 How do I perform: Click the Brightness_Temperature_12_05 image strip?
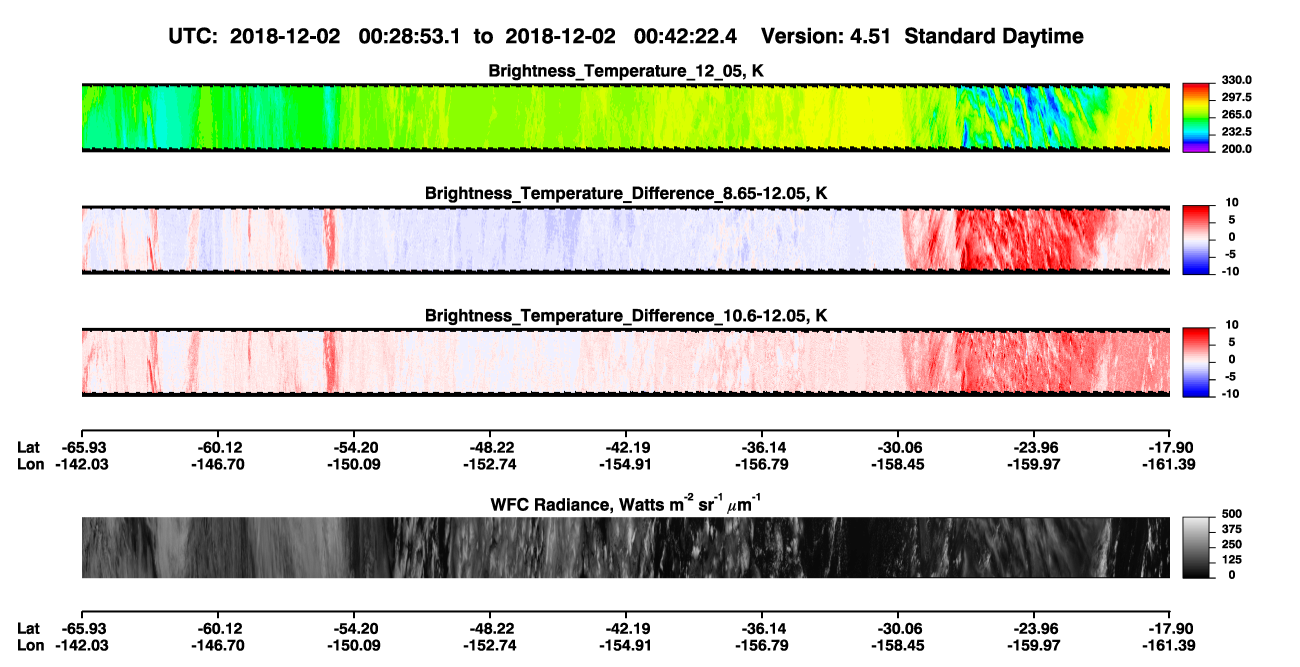625,117
